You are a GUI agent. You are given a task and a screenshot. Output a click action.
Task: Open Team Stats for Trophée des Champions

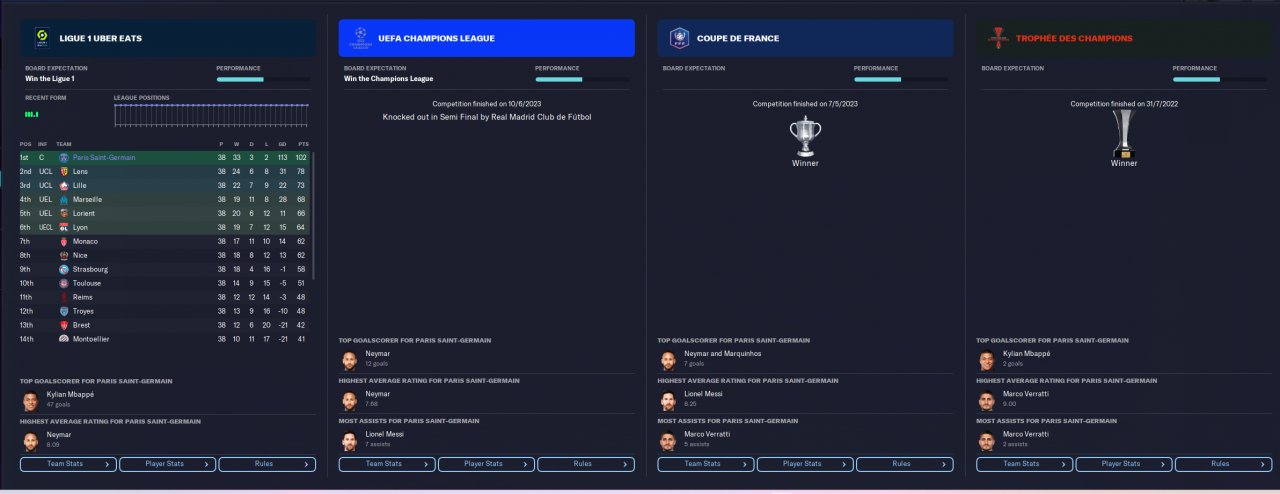(x=1024, y=464)
